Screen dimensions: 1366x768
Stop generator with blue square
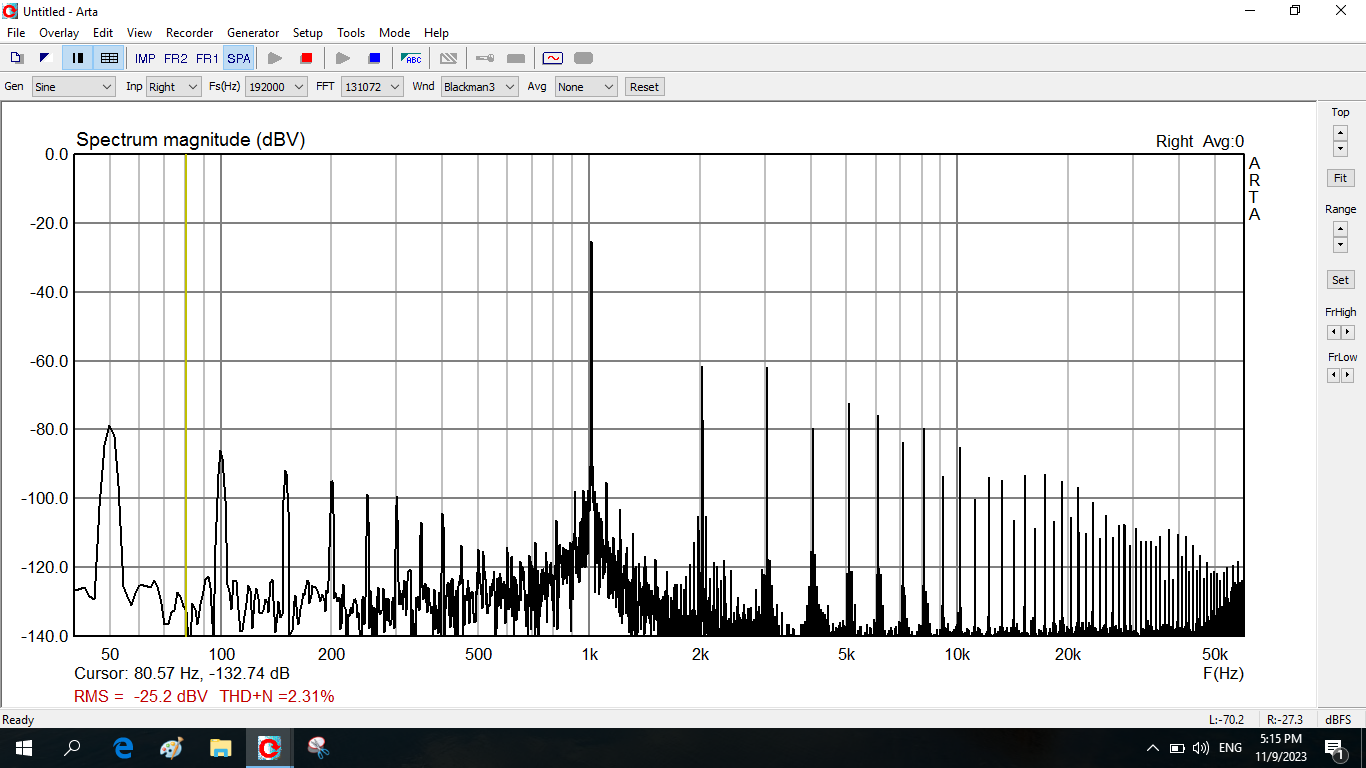click(x=374, y=59)
